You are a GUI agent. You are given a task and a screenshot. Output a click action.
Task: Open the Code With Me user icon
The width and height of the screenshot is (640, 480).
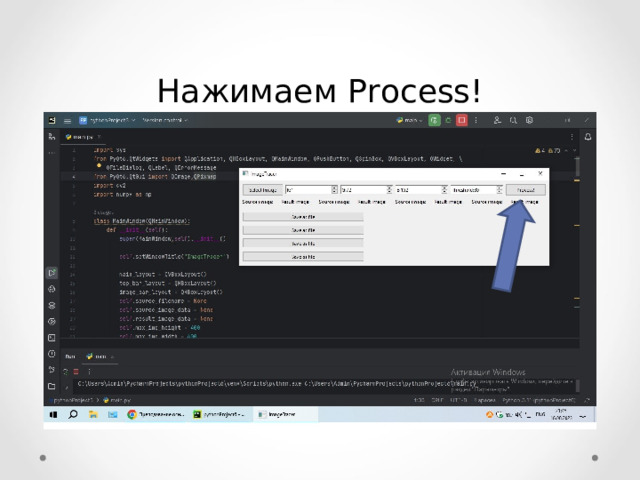[497, 120]
